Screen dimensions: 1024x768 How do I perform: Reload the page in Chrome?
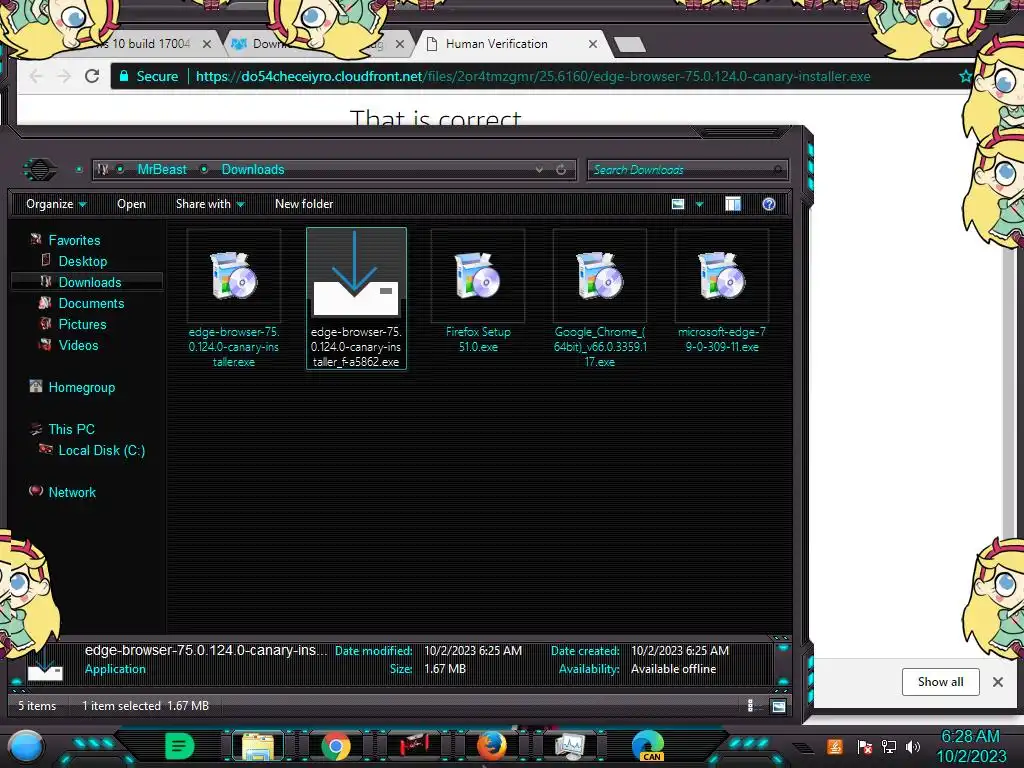pos(92,76)
